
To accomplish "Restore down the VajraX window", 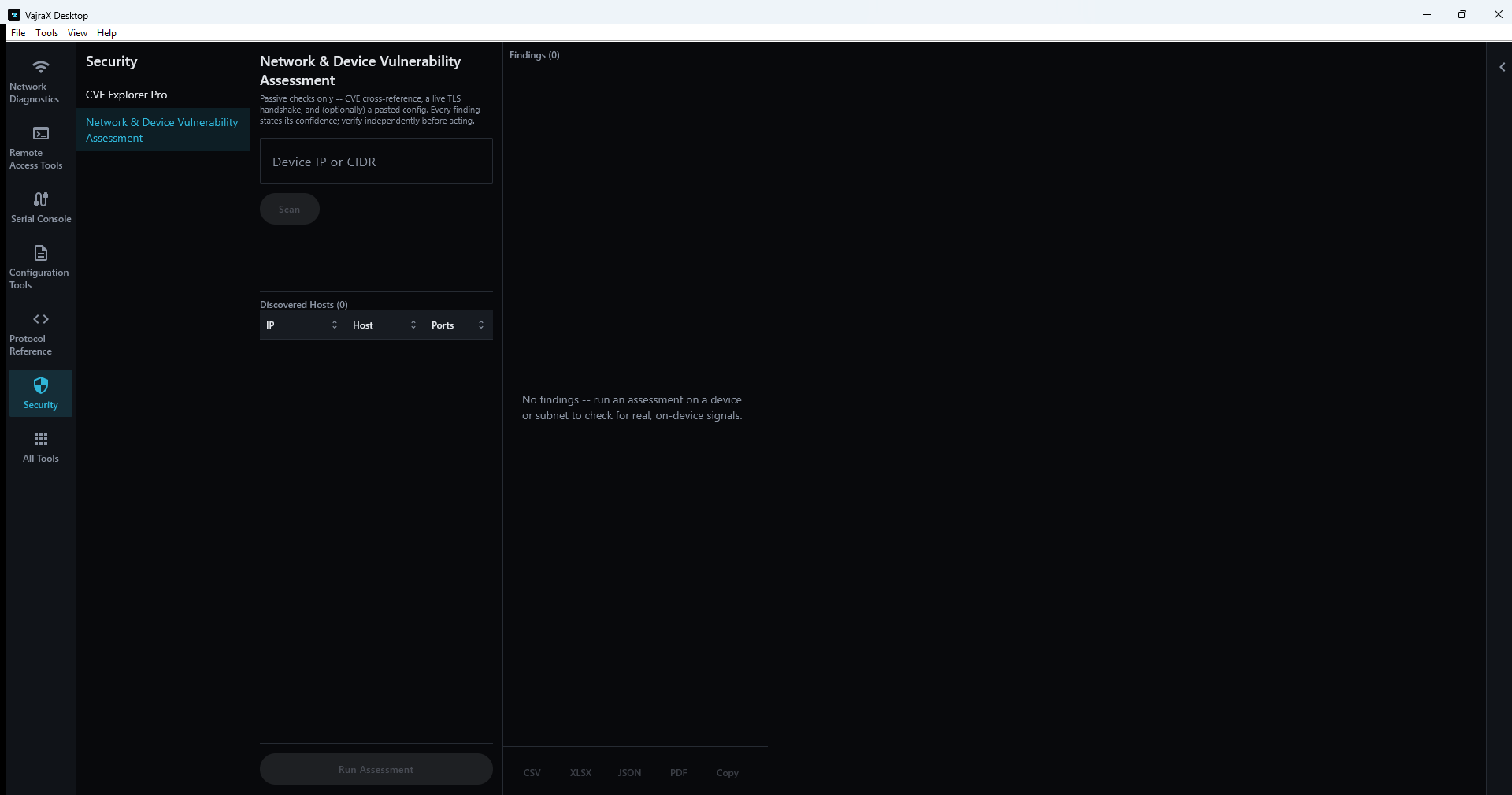I will tap(1462, 14).
